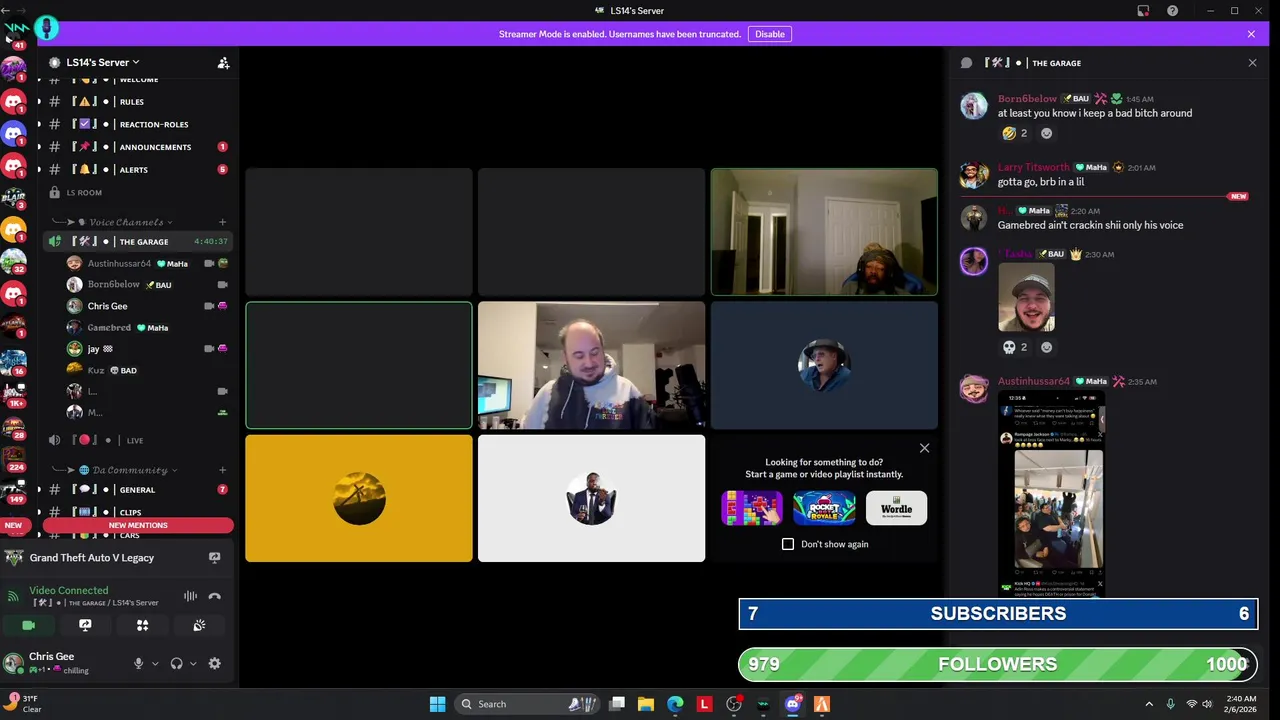
Task: Jump to NEW MENTIONS in channel list
Action: point(138,525)
